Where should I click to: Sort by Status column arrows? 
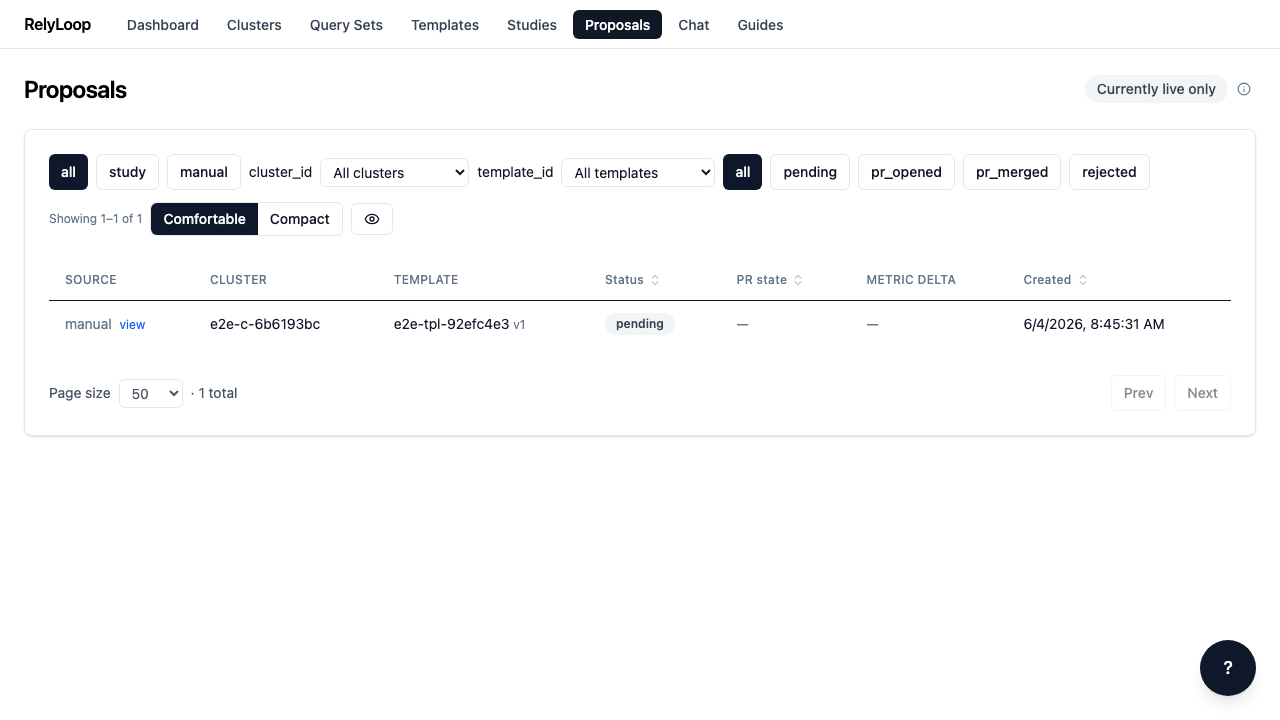click(x=655, y=280)
